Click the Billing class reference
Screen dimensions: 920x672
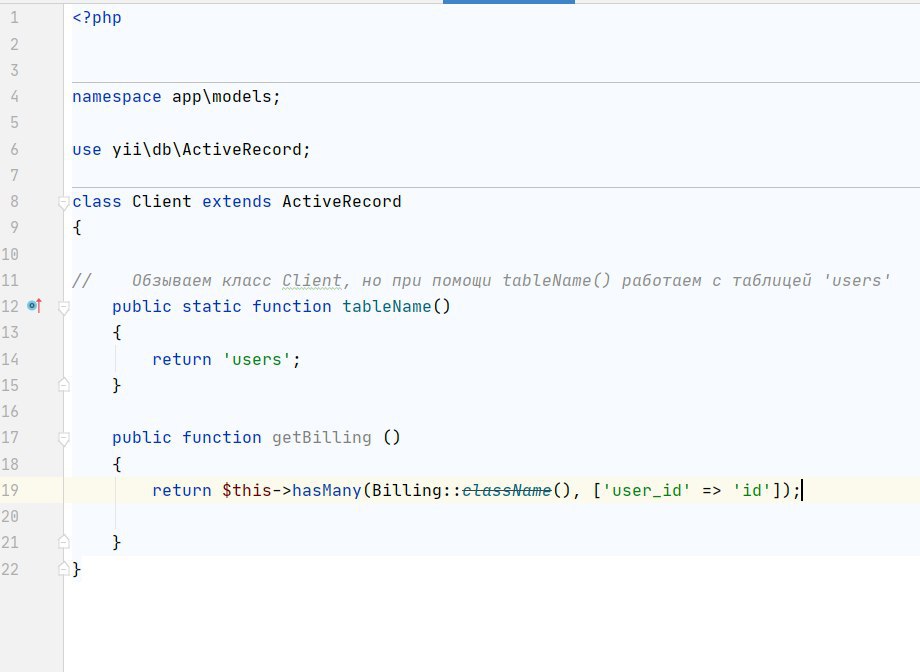407,490
